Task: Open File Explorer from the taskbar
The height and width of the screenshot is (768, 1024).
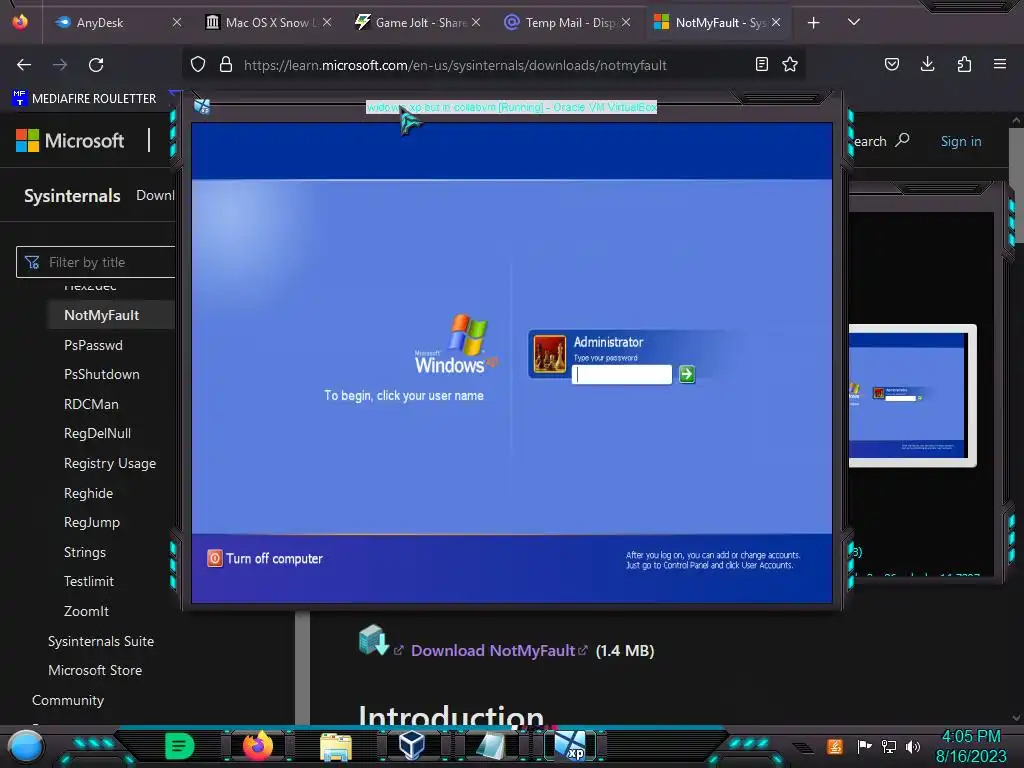Action: click(336, 746)
